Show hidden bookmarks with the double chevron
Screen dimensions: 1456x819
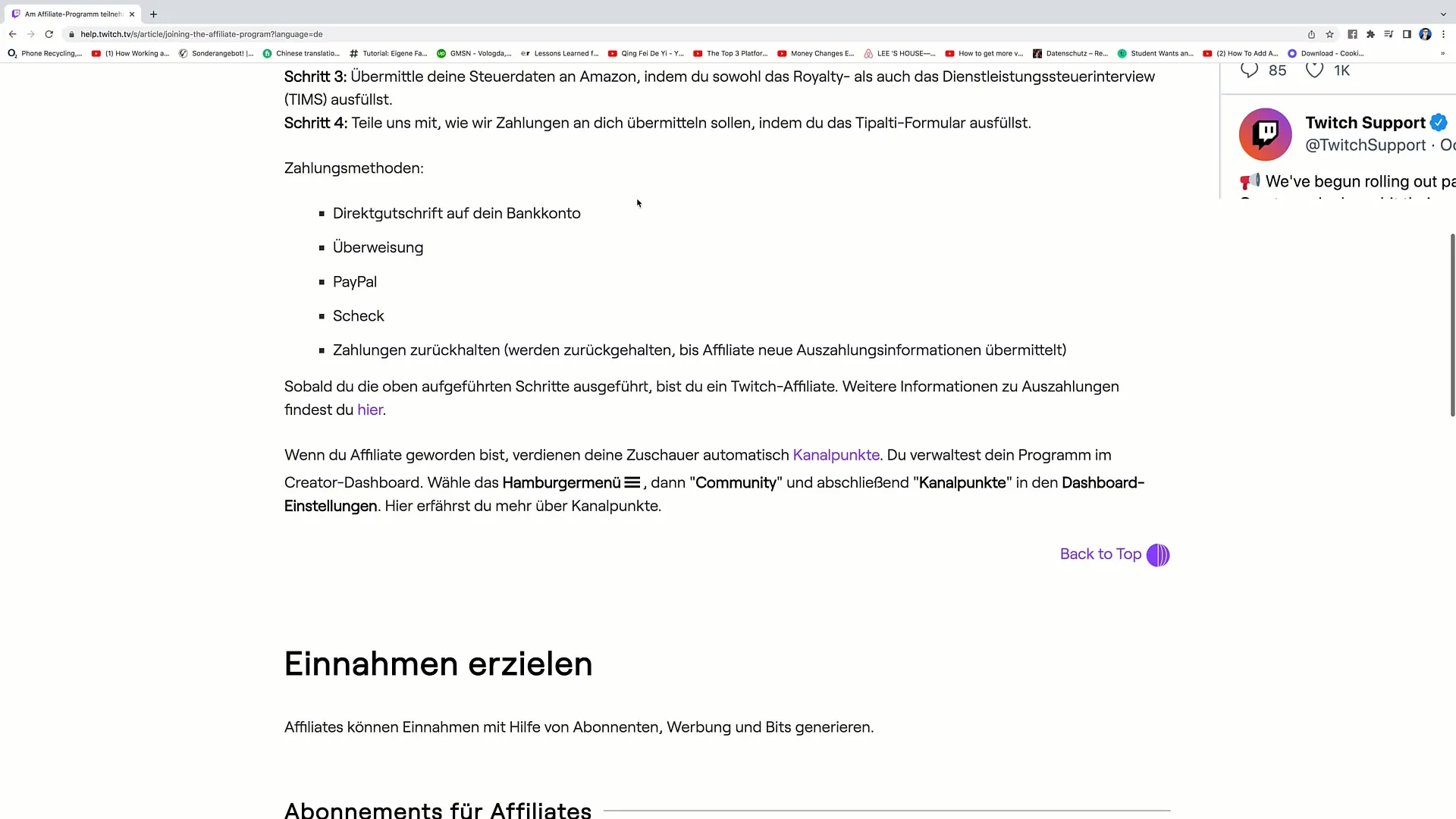tap(1442, 54)
